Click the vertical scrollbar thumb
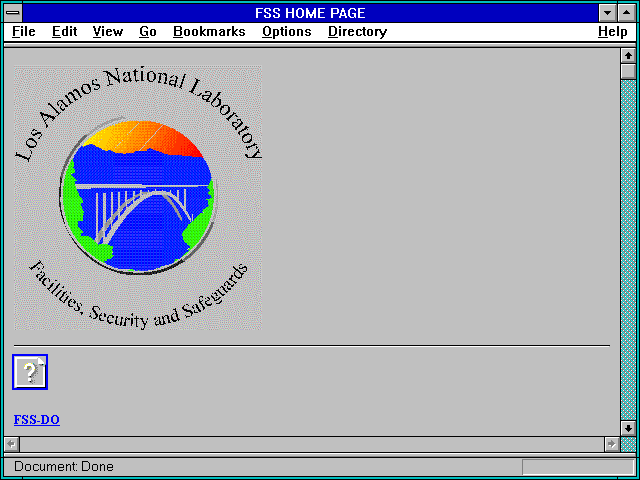Image resolution: width=640 pixels, height=480 pixels. pos(628,71)
